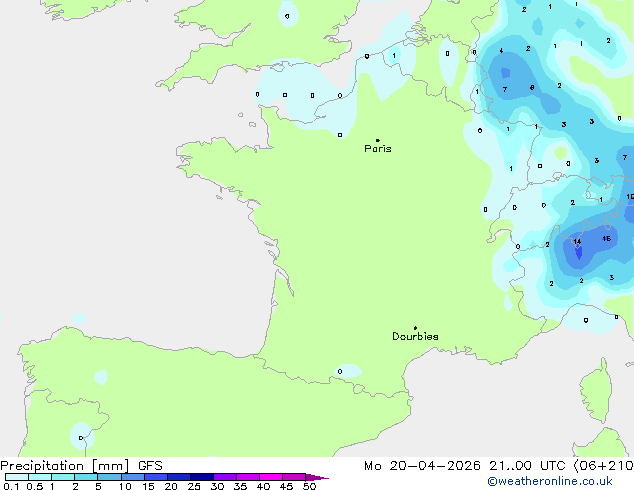Click the 0.1 legend scale label
Screen dimensions: 634x490
click(11, 486)
